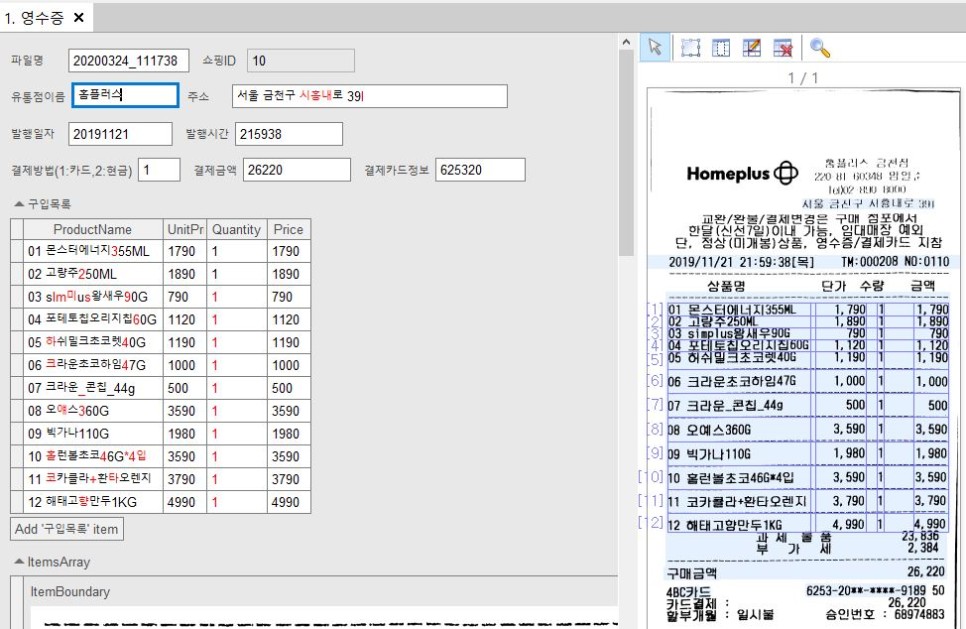Select product cell 05 허쉬밀크초코렛40G
The width and height of the screenshot is (966, 629).
pyautogui.click(x=92, y=343)
